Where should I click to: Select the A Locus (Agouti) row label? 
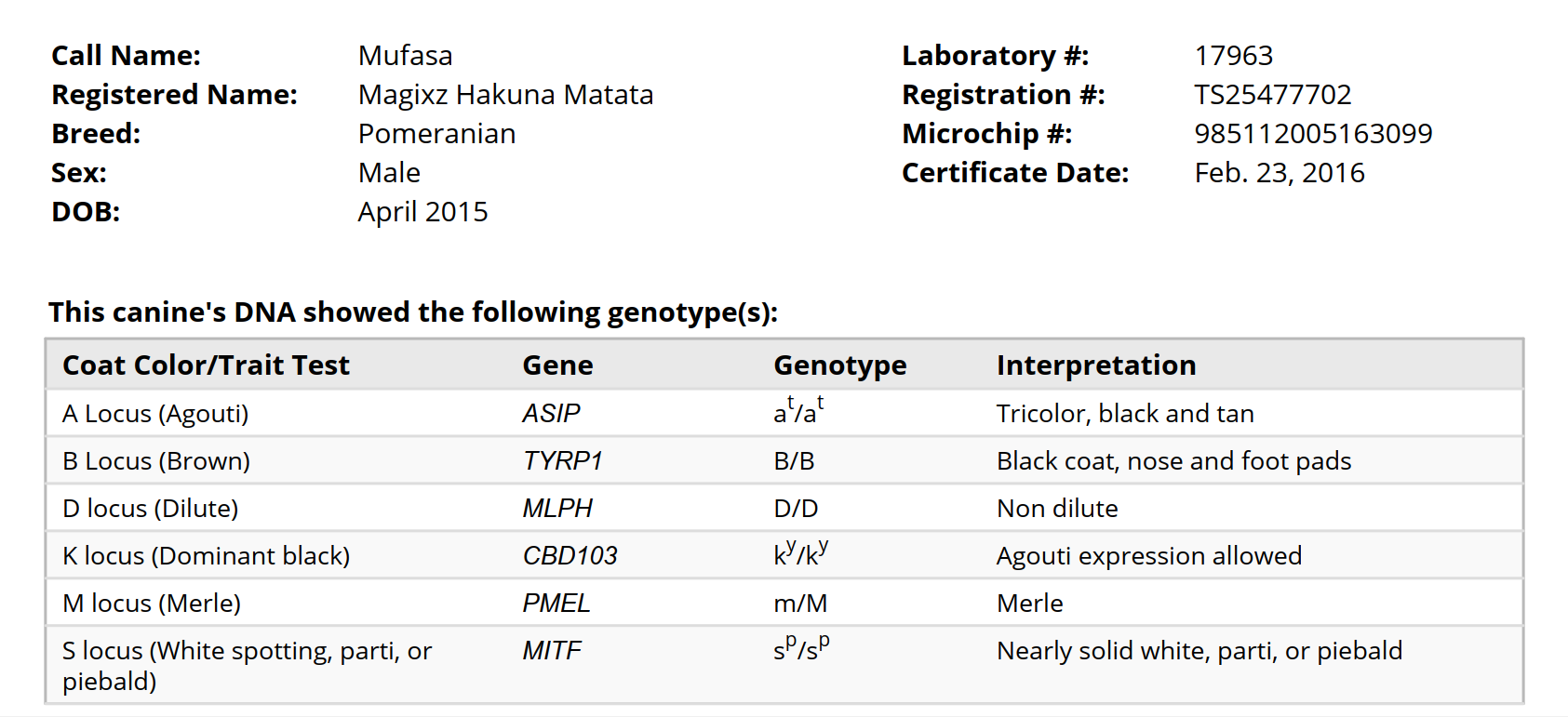point(155,414)
